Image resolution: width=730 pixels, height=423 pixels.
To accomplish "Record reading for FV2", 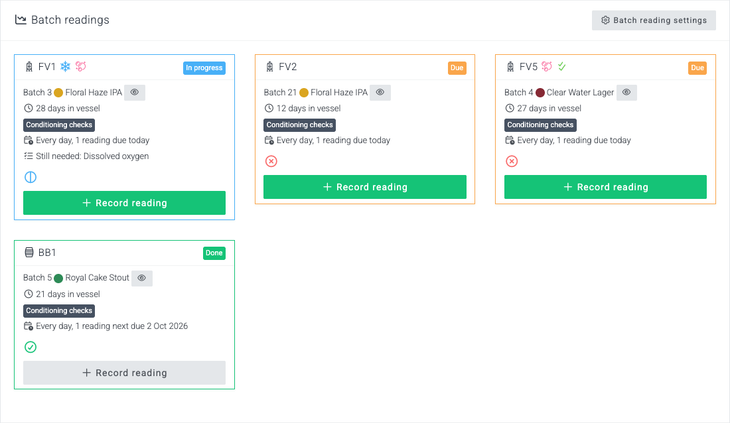I will coord(365,187).
